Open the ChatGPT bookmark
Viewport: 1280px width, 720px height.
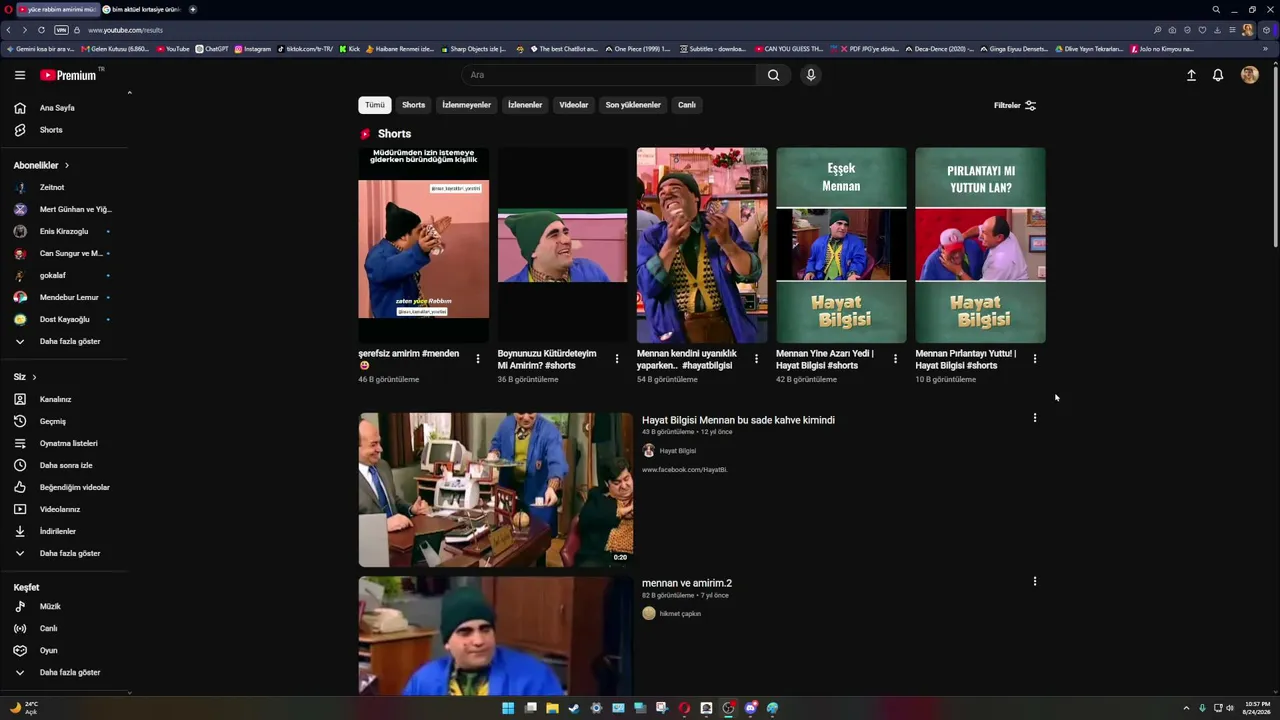coord(212,49)
